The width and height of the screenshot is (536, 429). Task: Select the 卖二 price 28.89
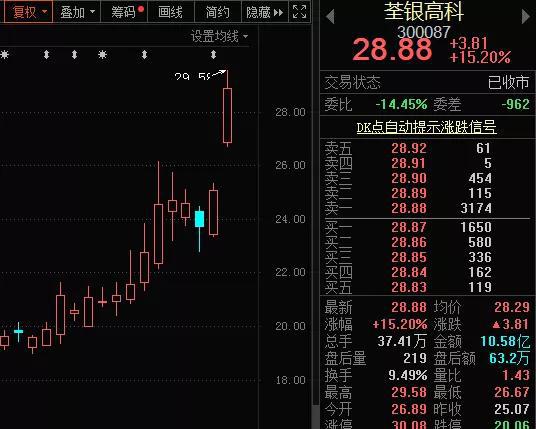(409, 193)
